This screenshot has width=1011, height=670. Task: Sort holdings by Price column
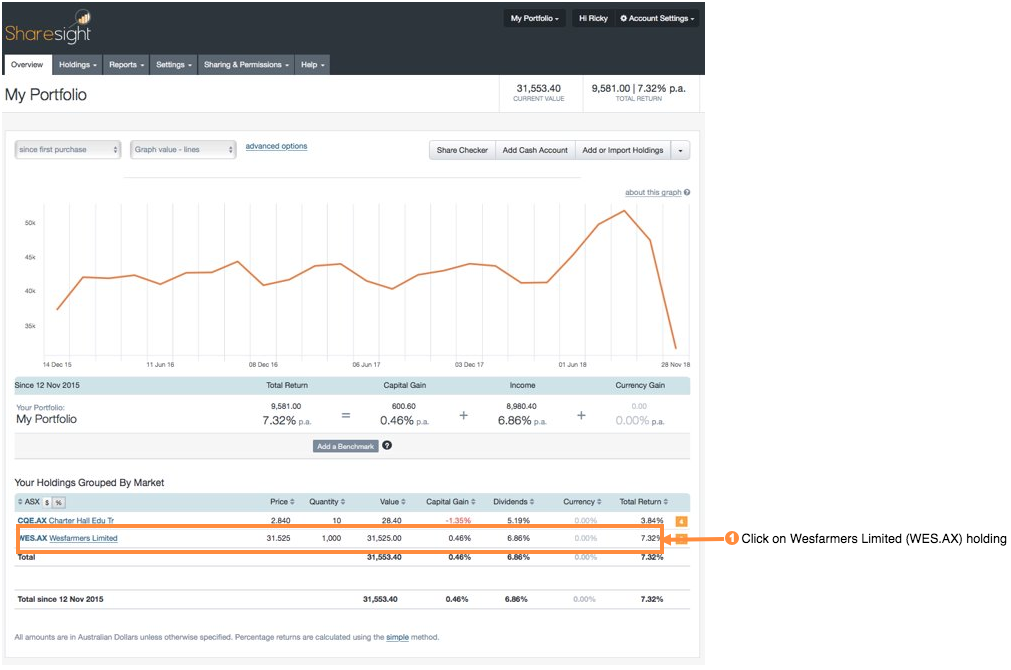pyautogui.click(x=282, y=502)
